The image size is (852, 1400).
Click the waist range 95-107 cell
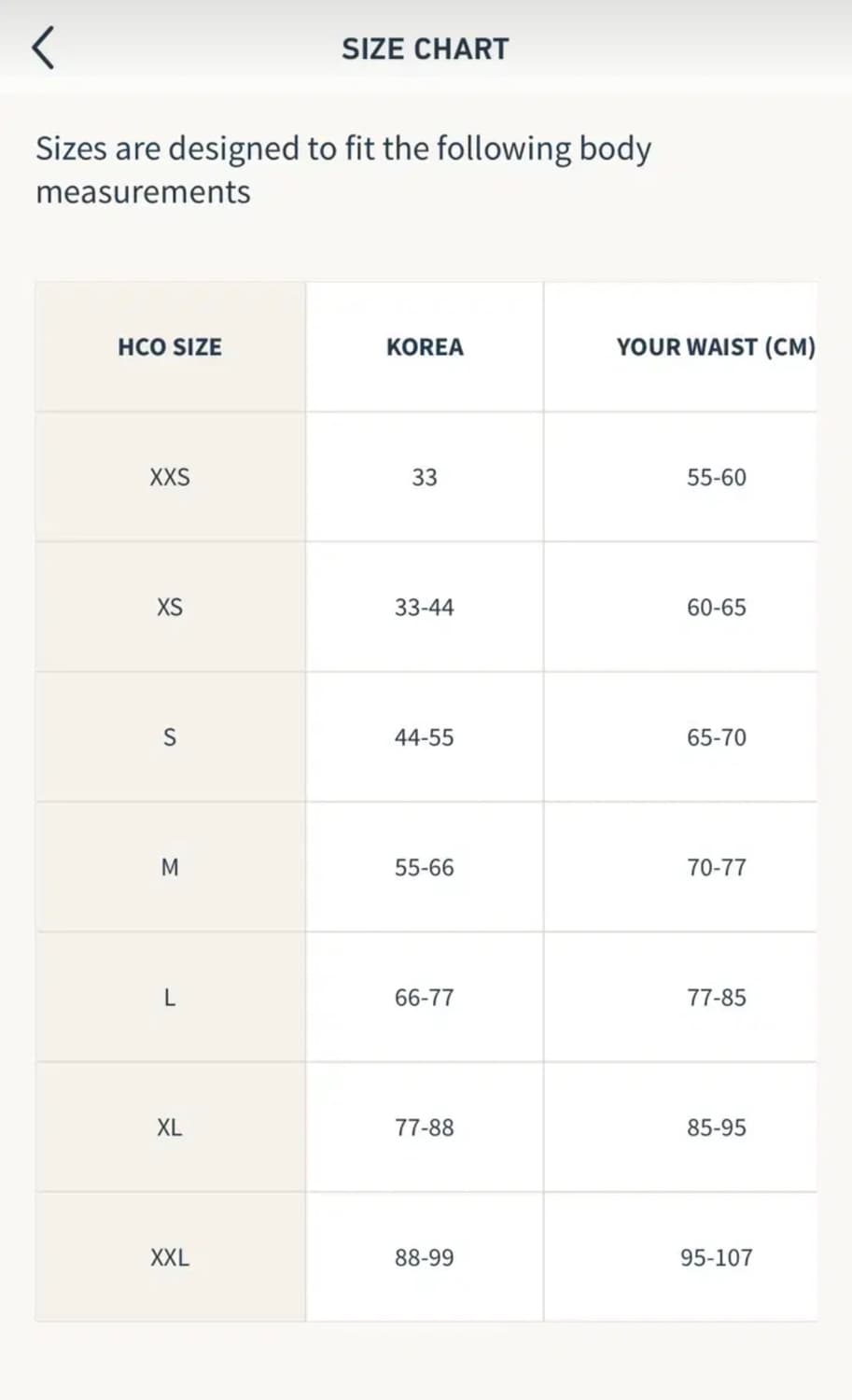coord(716,1257)
